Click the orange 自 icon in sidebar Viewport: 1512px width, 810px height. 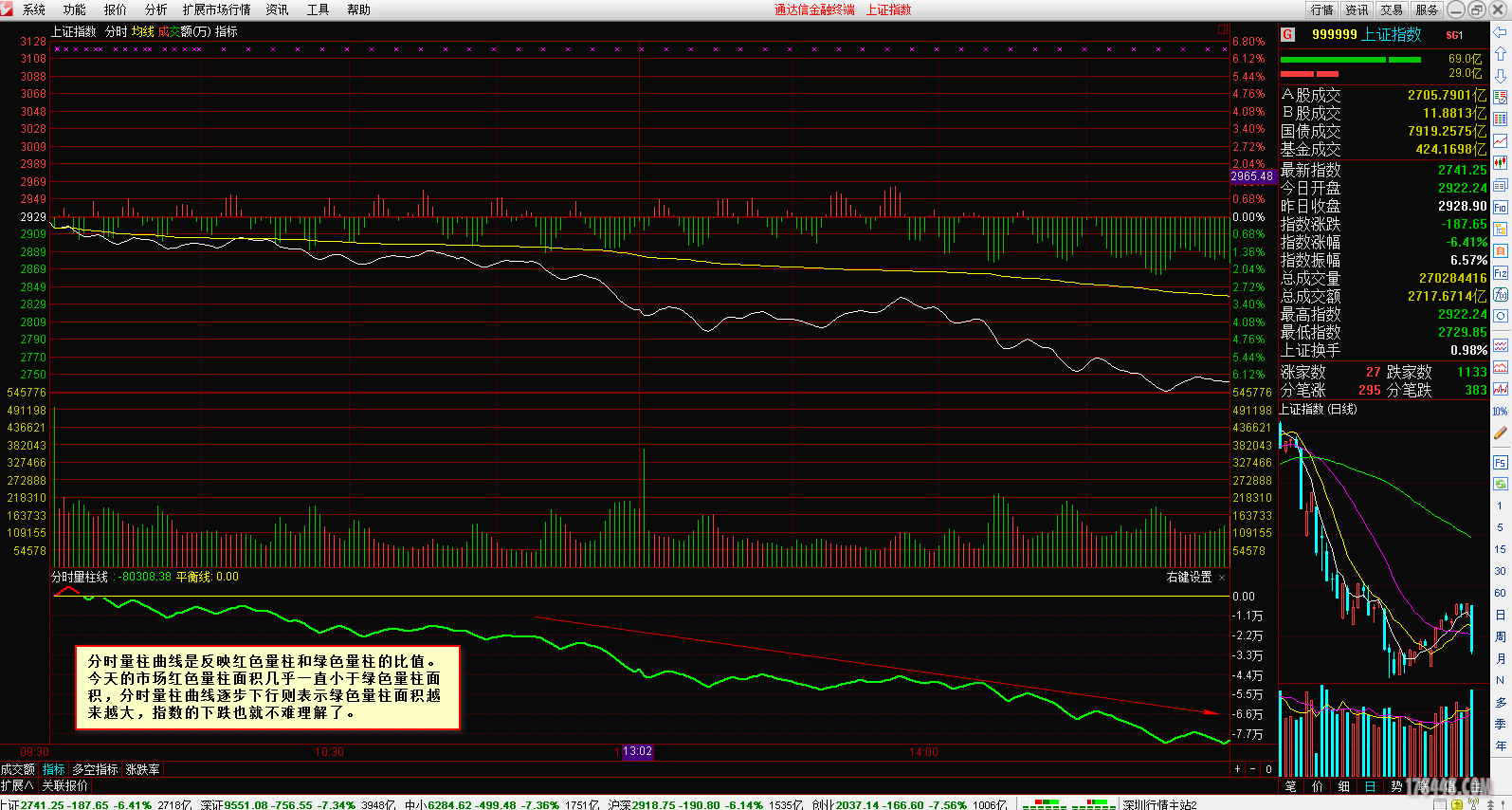coord(1501,250)
